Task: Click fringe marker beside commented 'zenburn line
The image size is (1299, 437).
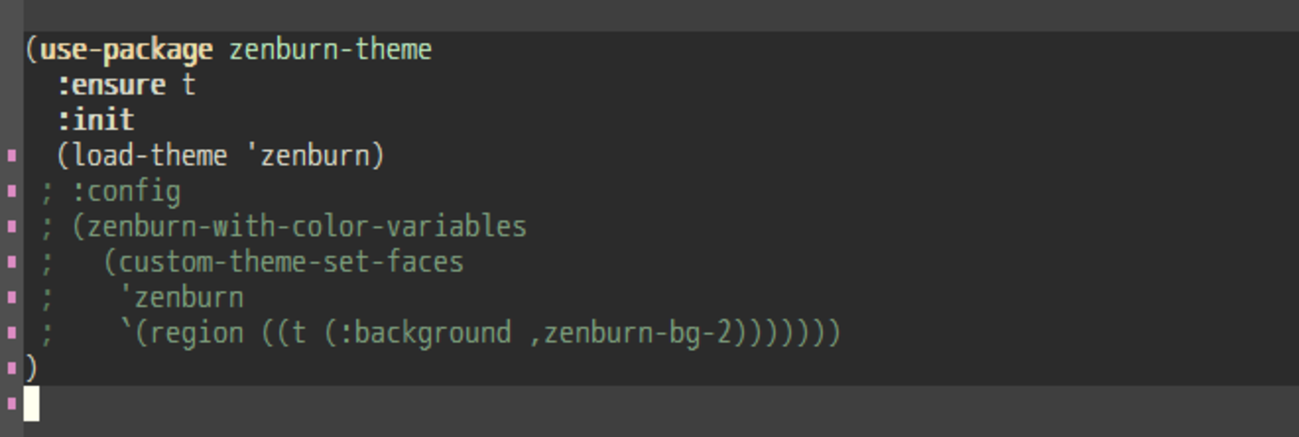Action: (x=12, y=297)
